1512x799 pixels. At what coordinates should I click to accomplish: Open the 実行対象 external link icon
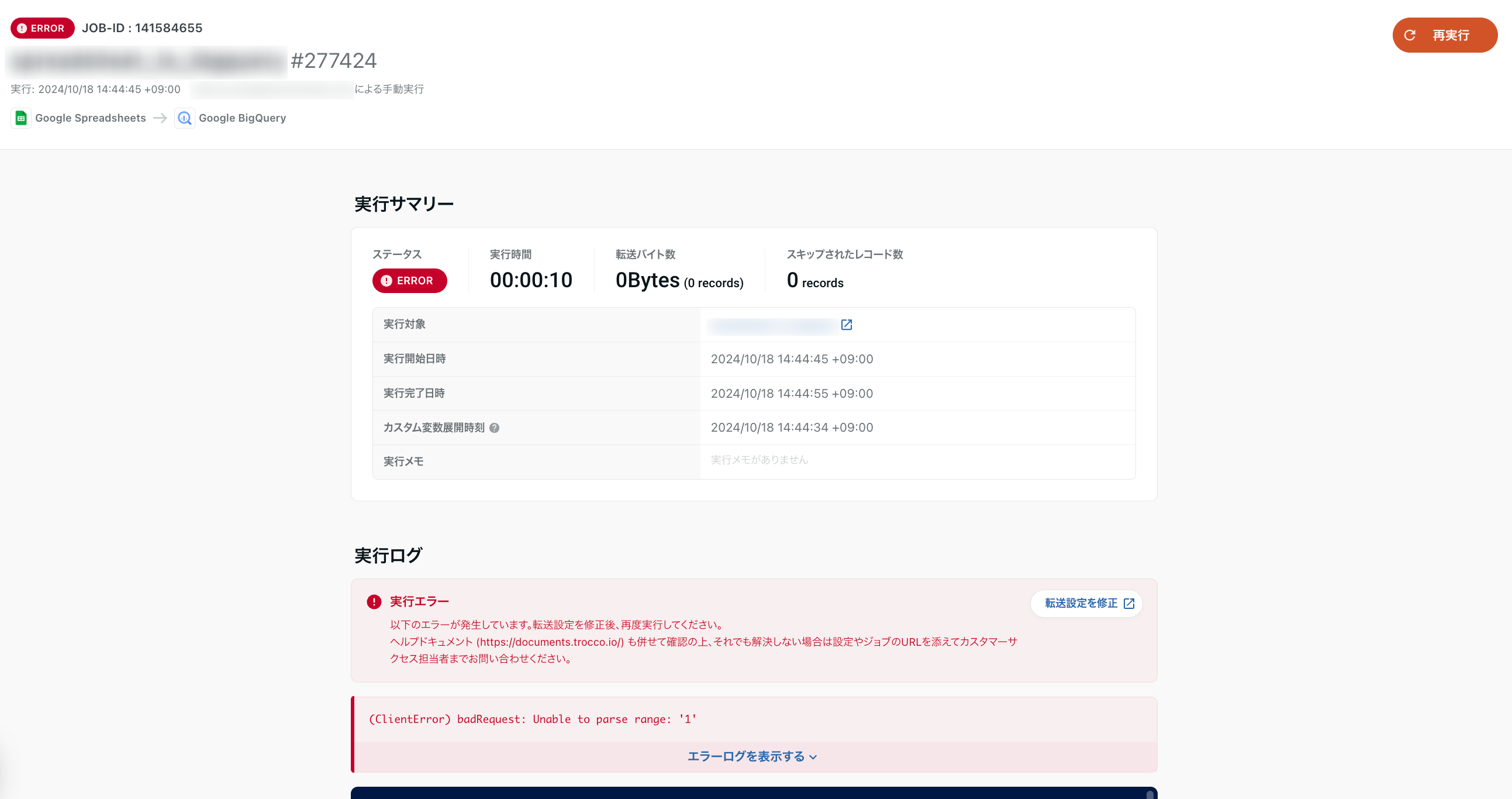tap(847, 325)
